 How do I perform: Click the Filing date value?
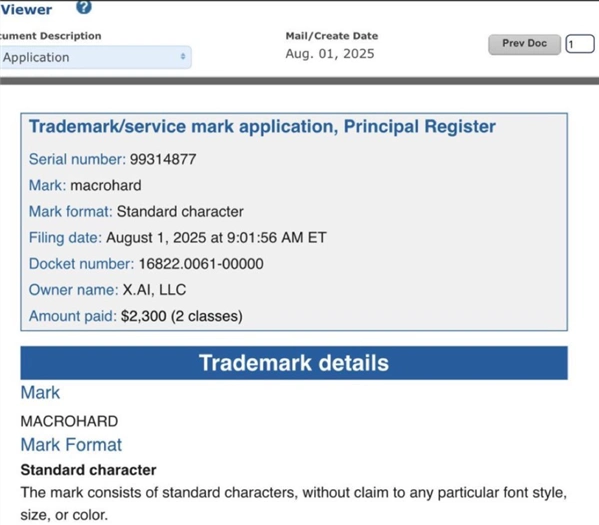(216, 238)
